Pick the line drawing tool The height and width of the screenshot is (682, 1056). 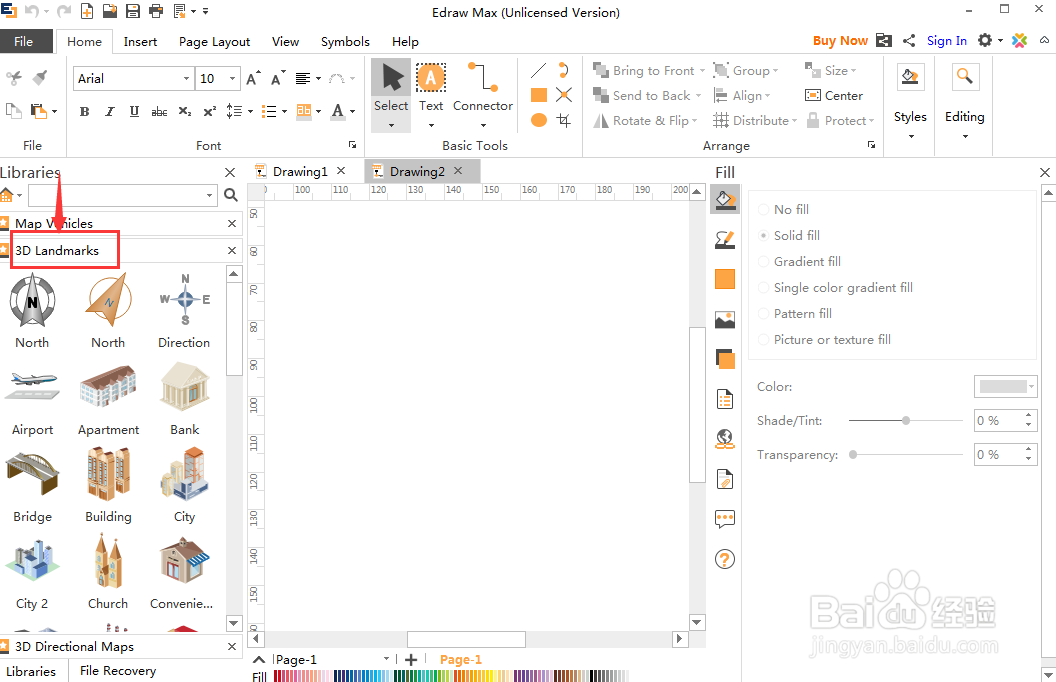tap(538, 70)
